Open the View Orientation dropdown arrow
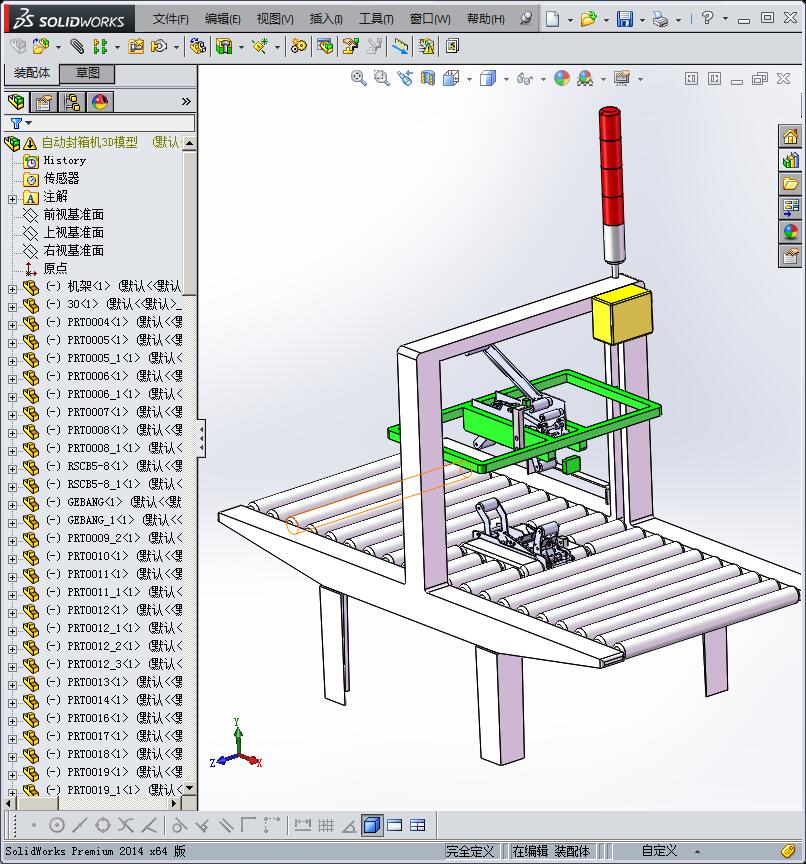This screenshot has height=864, width=806. [469, 79]
